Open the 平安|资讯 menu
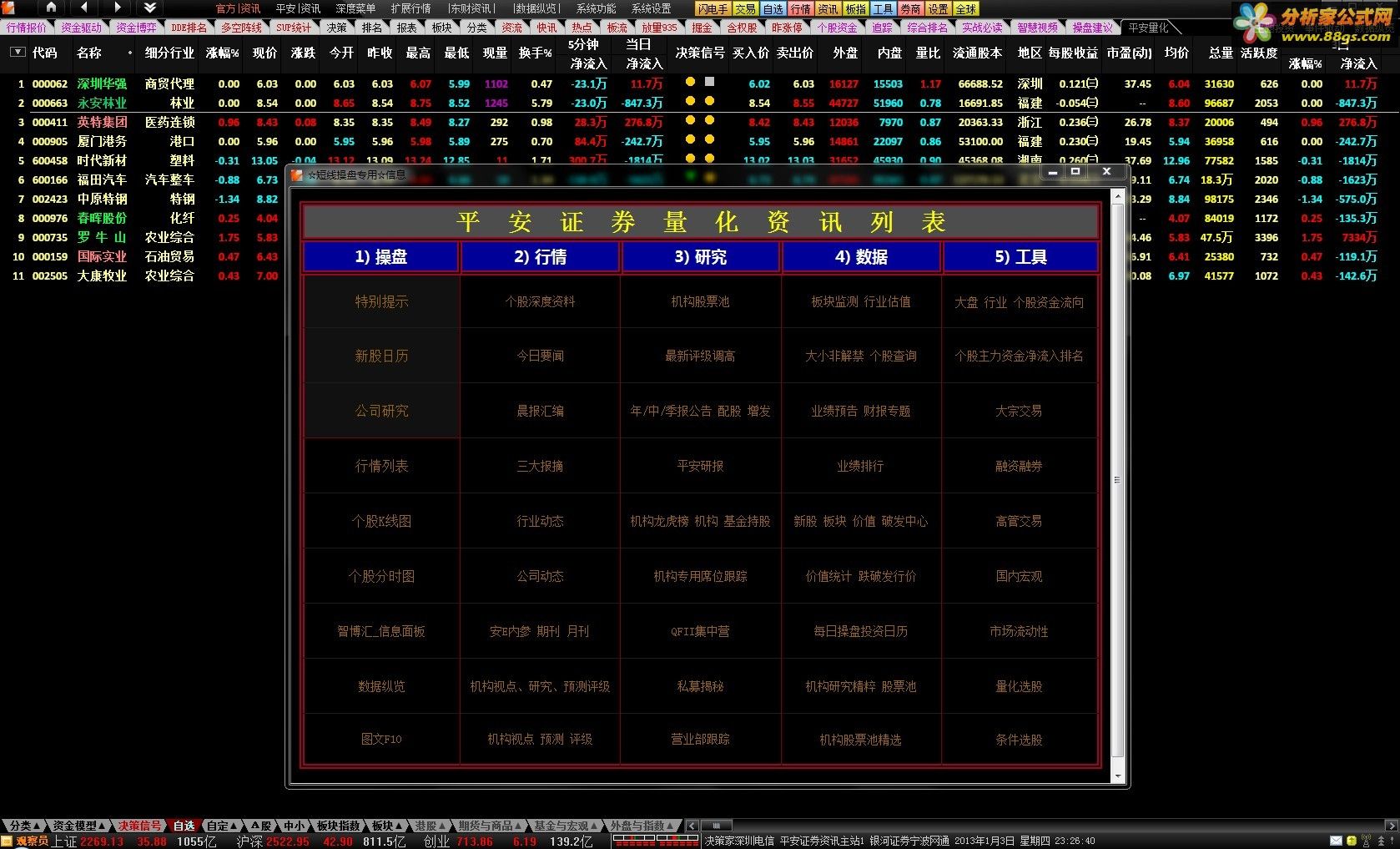The image size is (1400, 849). coord(298,8)
